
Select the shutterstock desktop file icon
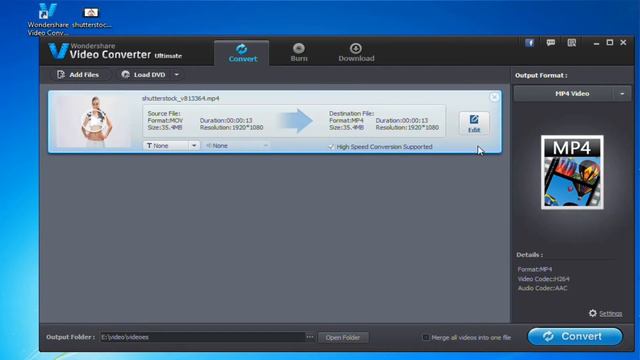91,17
